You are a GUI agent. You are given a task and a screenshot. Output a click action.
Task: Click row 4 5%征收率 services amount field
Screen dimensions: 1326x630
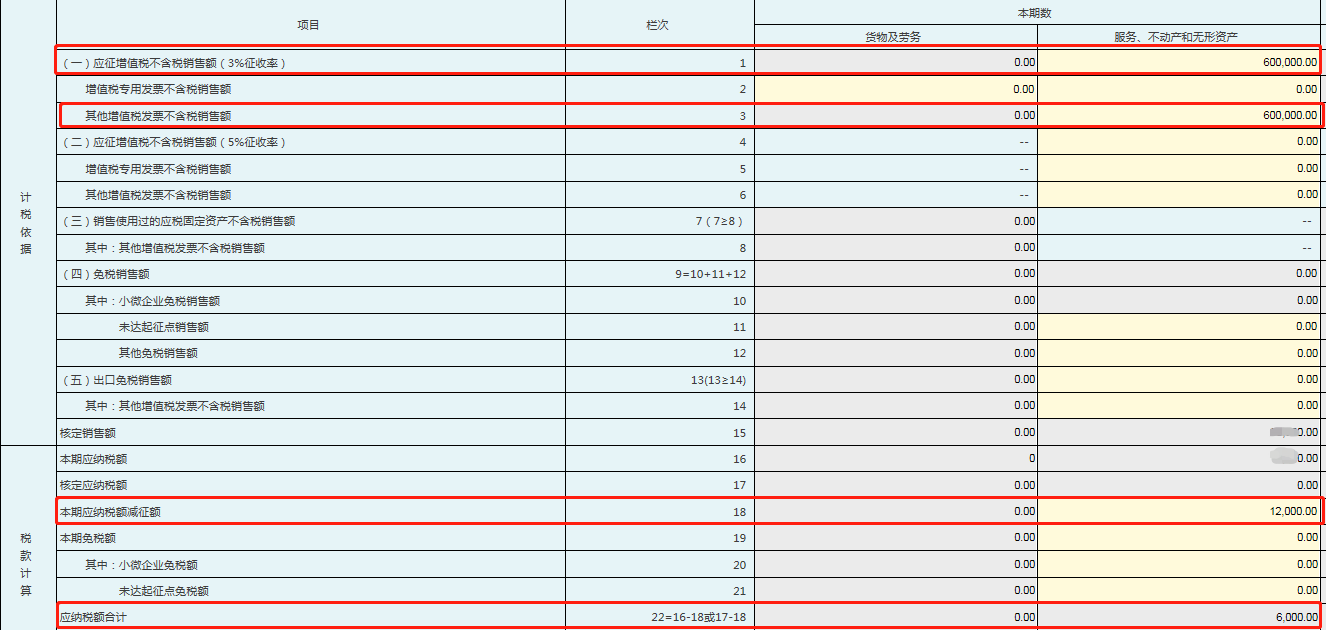(1180, 142)
